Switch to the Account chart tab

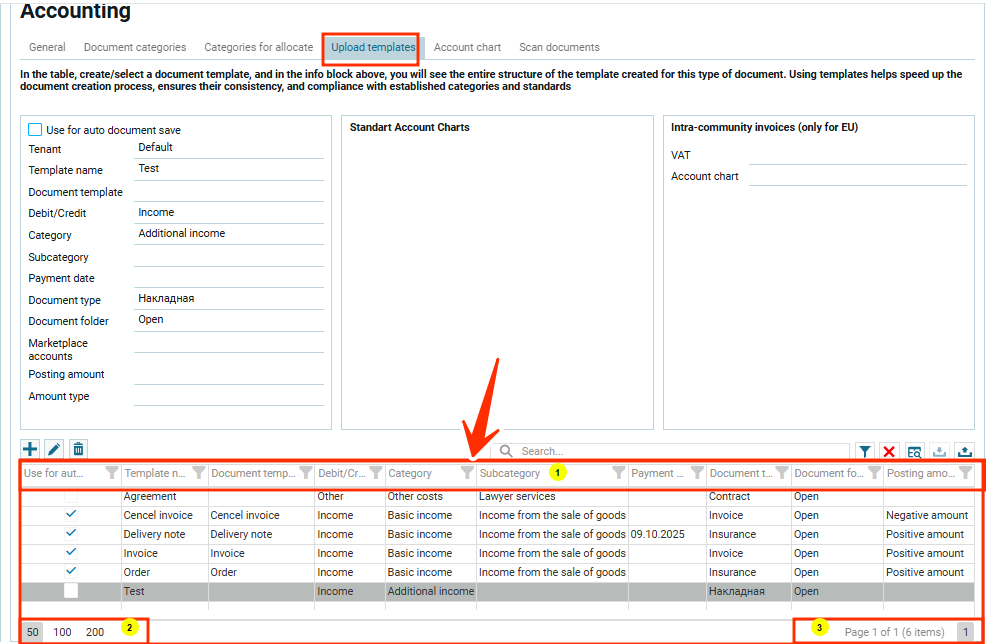(467, 47)
